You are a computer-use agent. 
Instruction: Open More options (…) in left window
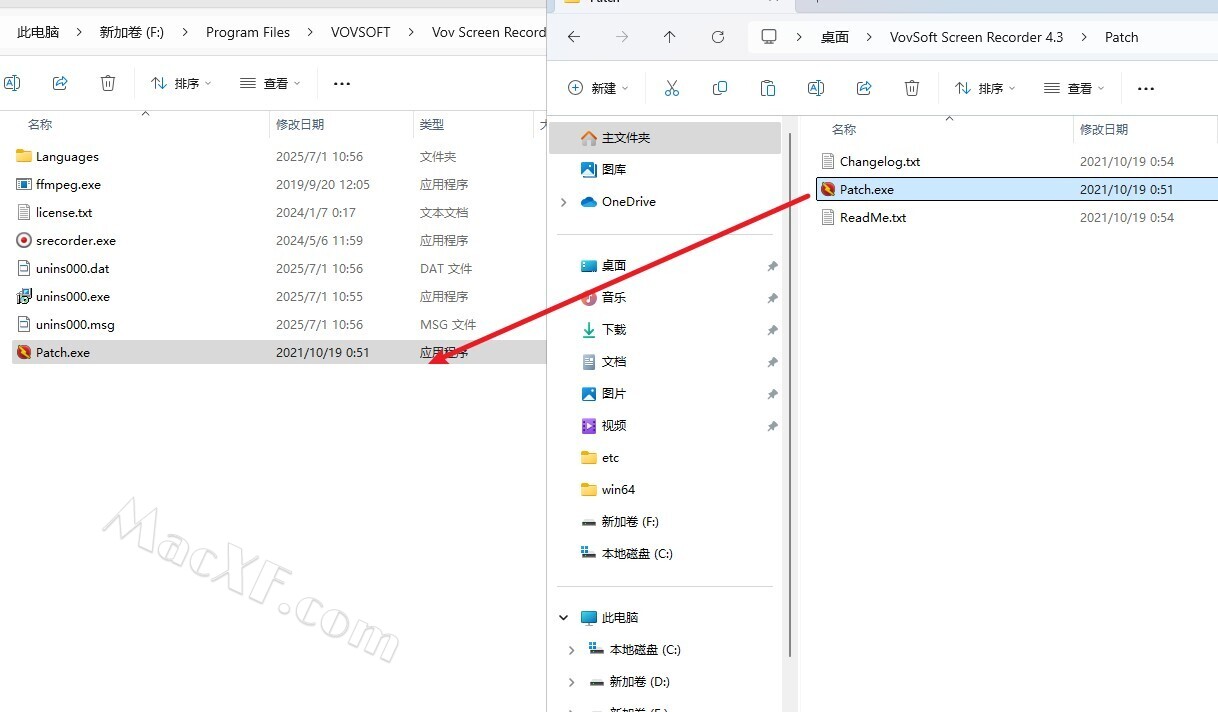(x=342, y=83)
